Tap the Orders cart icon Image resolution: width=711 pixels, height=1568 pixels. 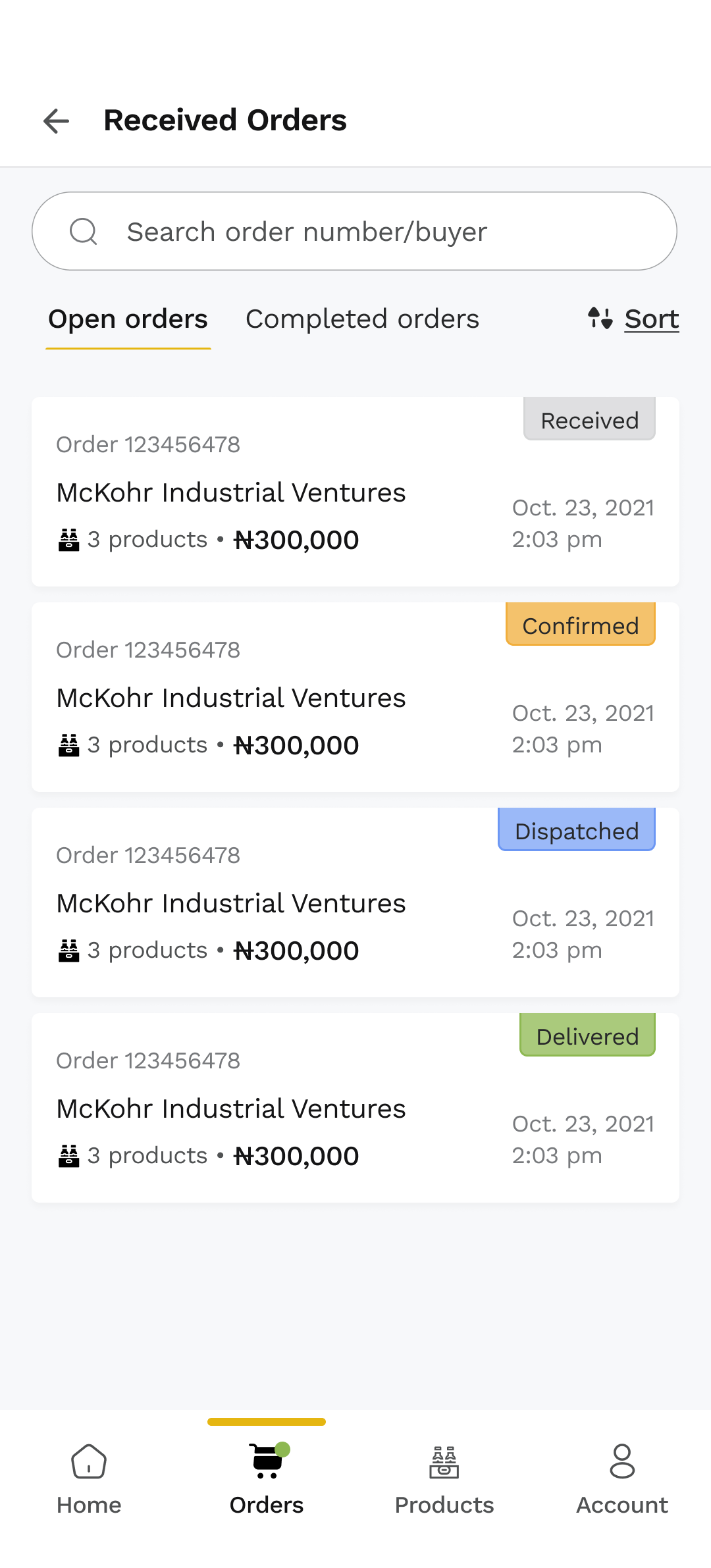tap(267, 1461)
